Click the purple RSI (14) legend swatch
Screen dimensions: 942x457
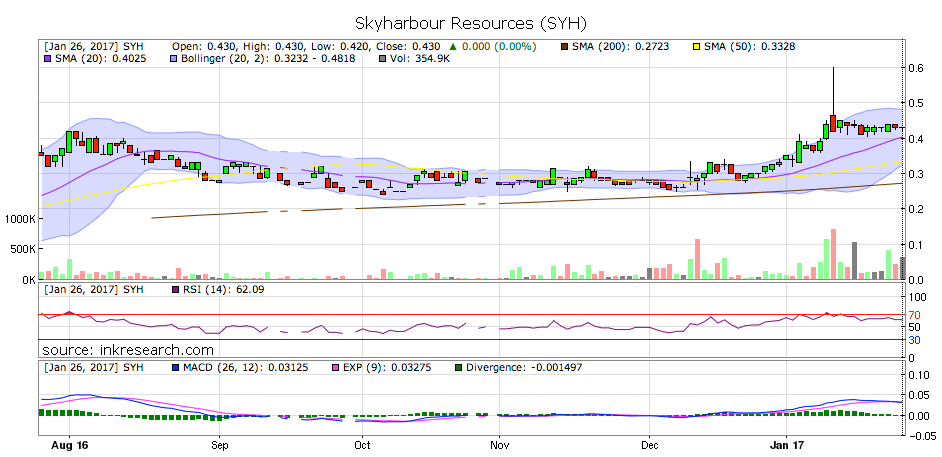[x=175, y=289]
